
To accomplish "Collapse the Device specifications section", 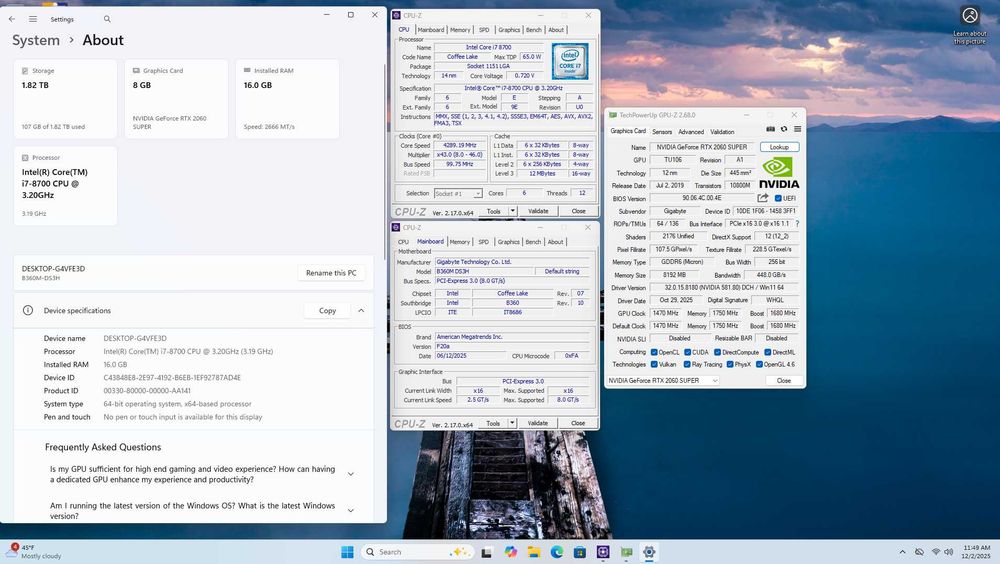I will tap(361, 310).
